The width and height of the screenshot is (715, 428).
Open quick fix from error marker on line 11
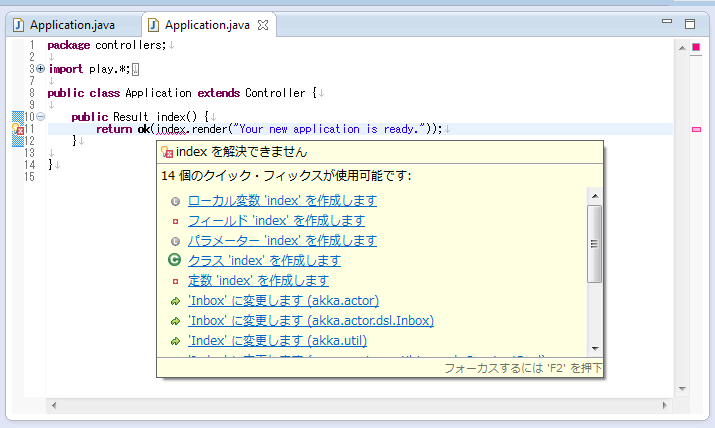pos(18,129)
